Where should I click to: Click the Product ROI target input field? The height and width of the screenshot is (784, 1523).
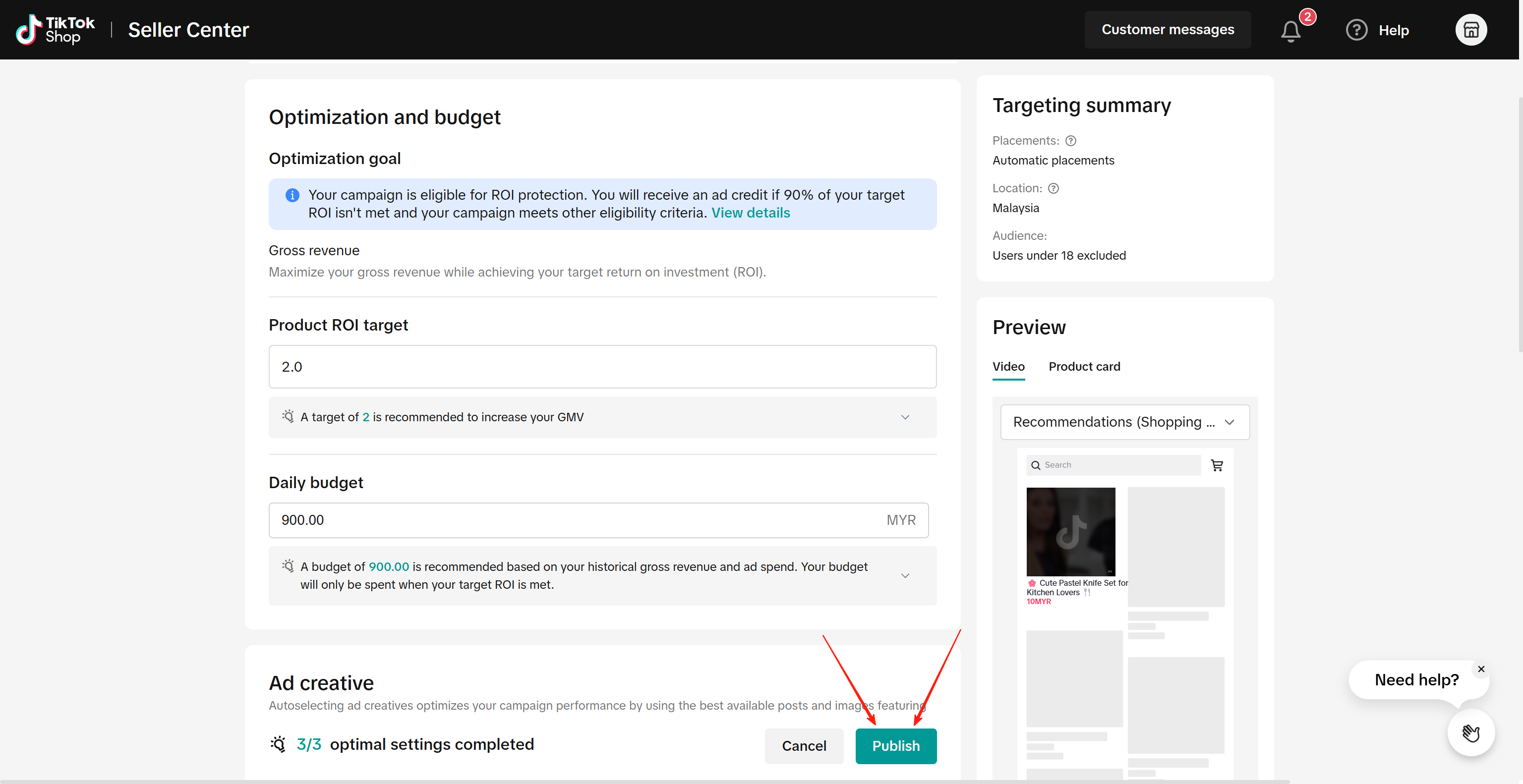tap(602, 367)
